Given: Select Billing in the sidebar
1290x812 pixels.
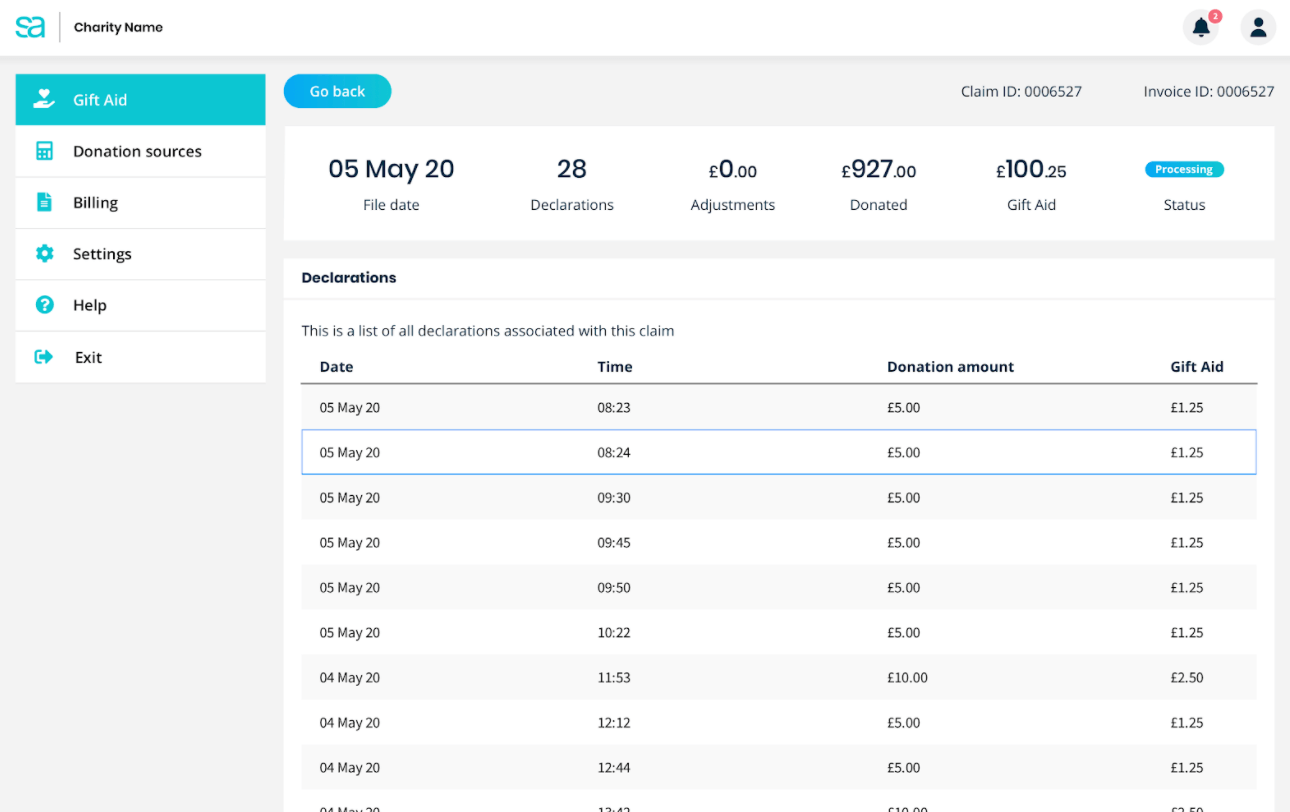Looking at the screenshot, I should [95, 202].
